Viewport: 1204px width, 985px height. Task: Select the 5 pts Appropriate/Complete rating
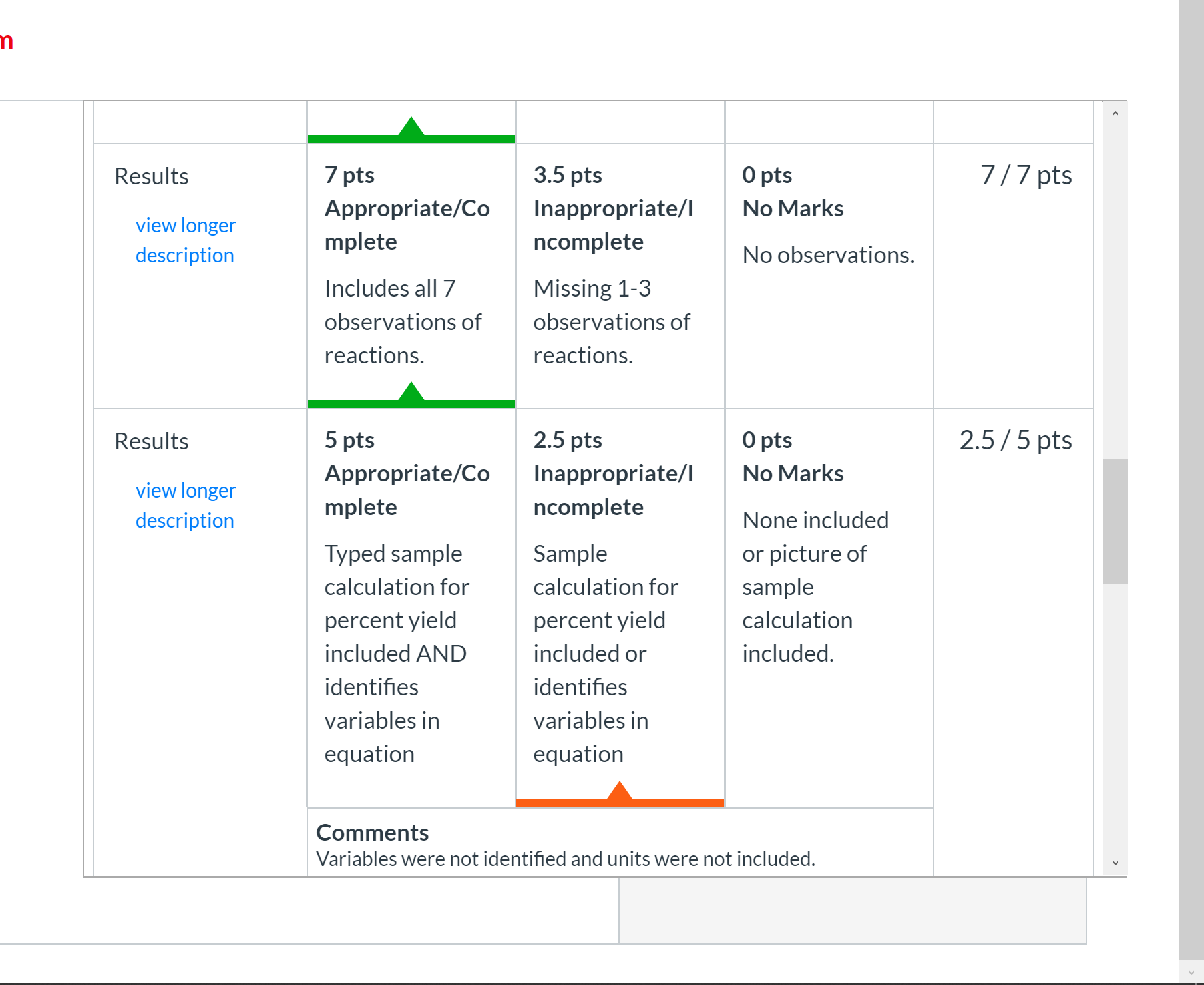tap(411, 608)
